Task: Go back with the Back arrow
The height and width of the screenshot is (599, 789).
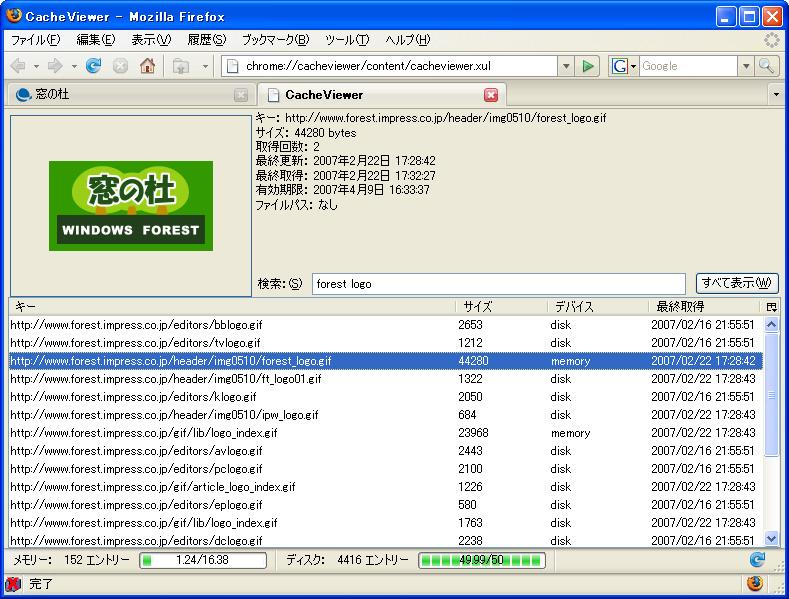Action: pos(18,66)
